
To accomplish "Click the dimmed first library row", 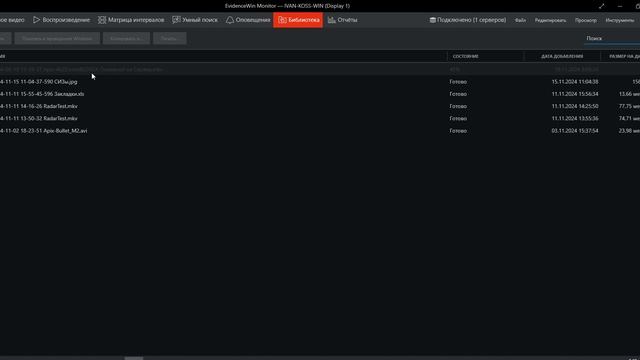I will [x=320, y=69].
